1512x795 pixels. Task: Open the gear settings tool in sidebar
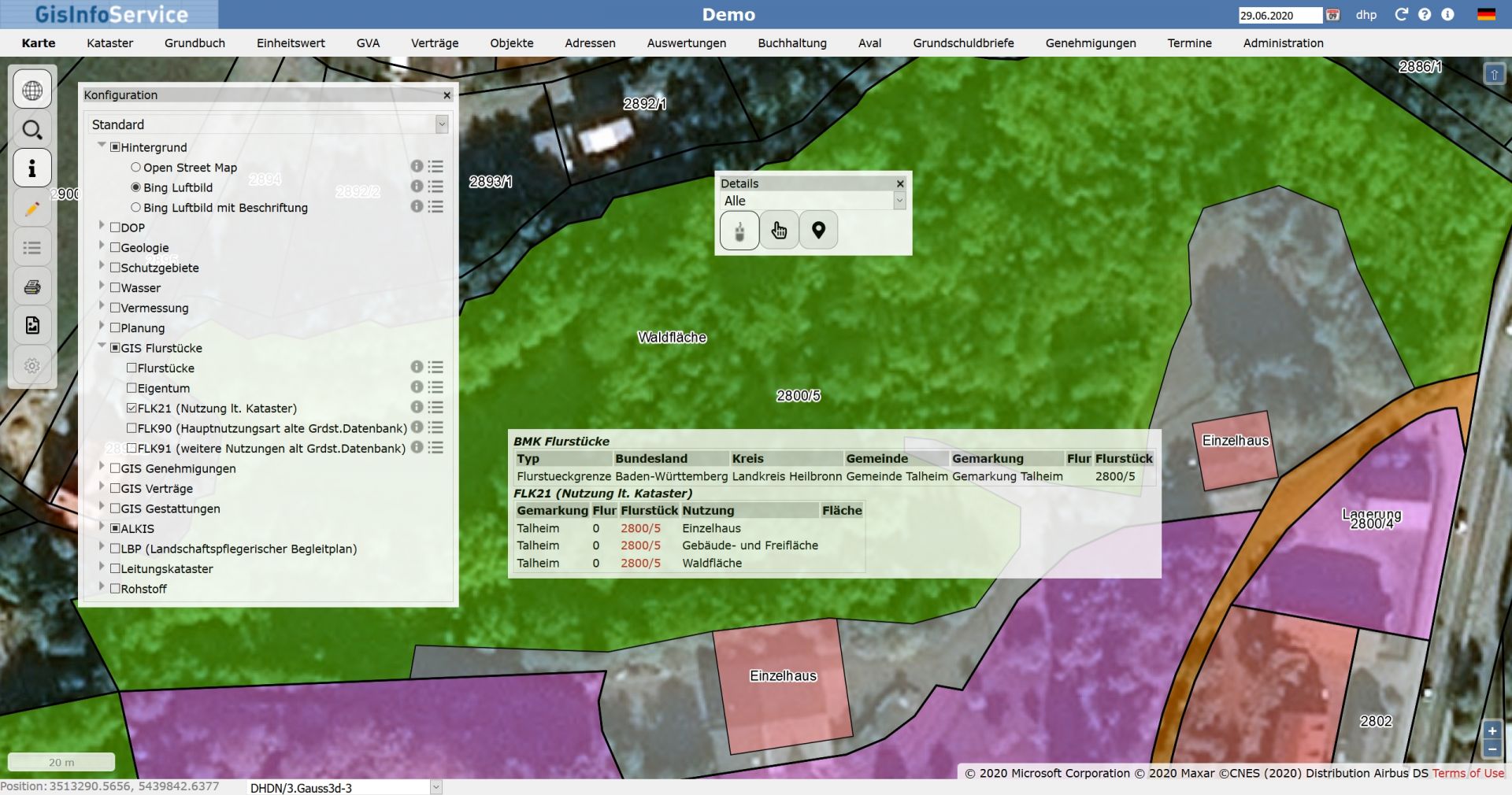[32, 365]
